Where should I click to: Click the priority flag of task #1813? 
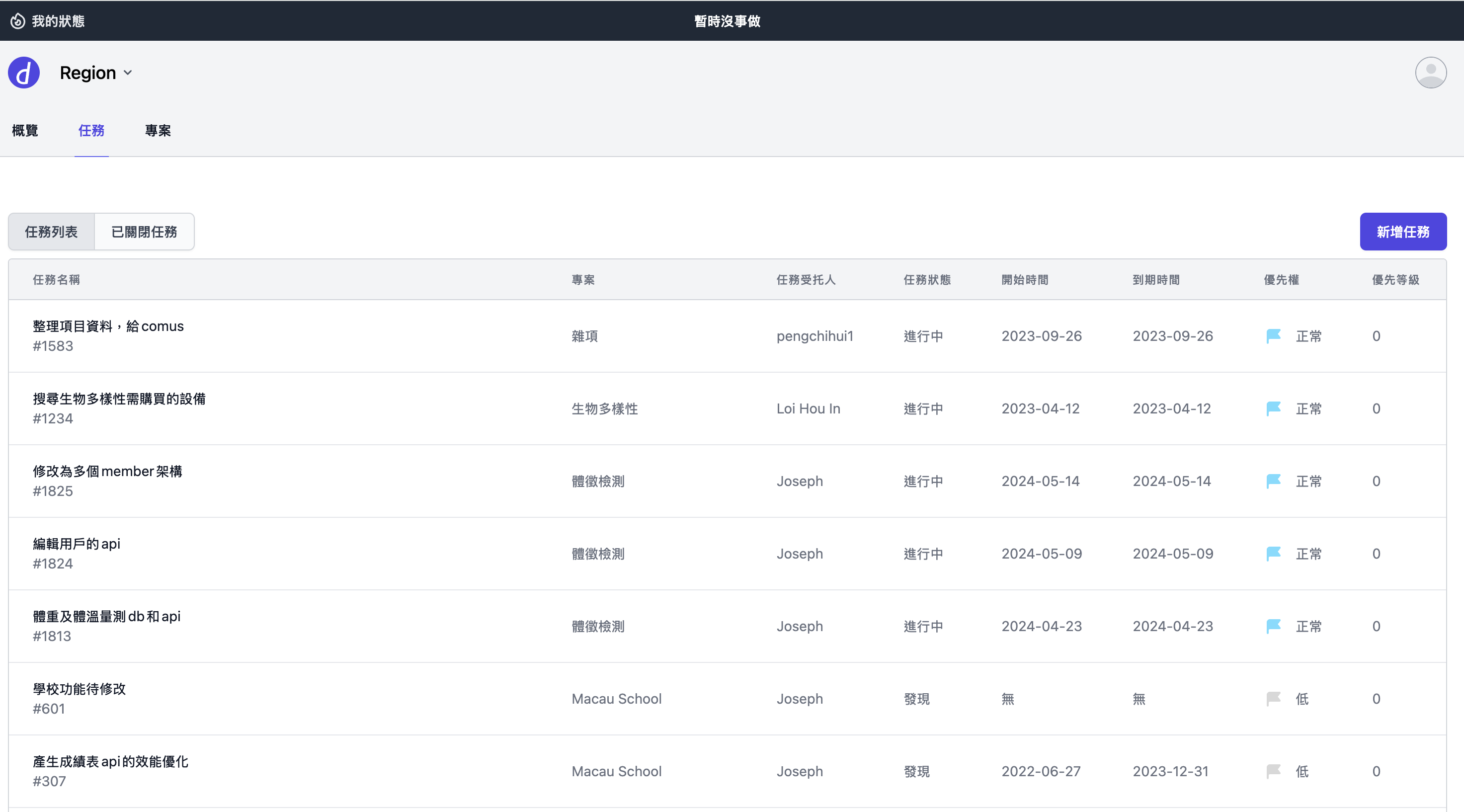coord(1274,626)
